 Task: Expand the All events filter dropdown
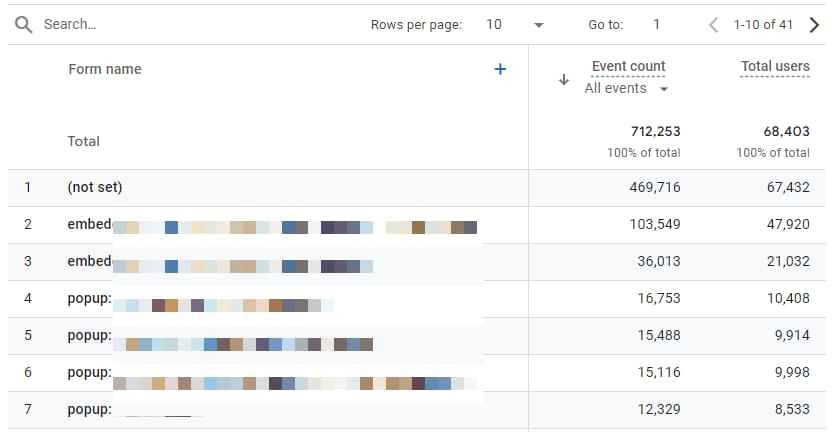(x=626, y=88)
